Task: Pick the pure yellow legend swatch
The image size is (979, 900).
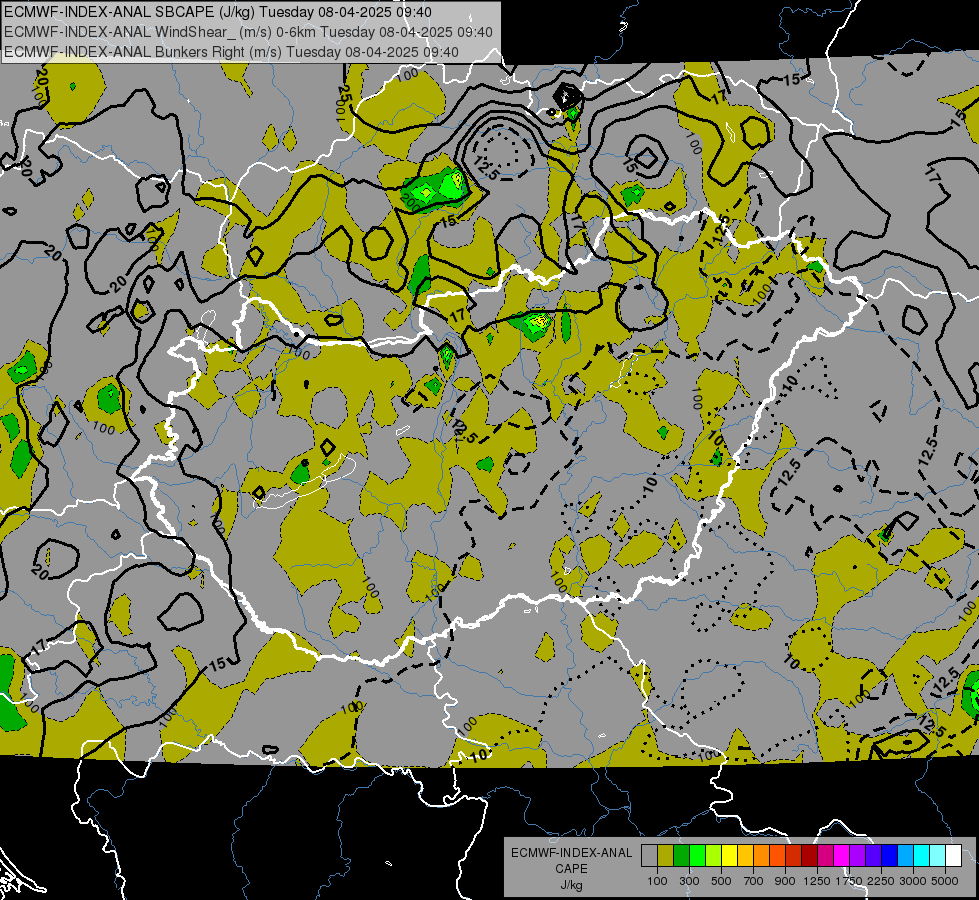Action: coord(729,855)
